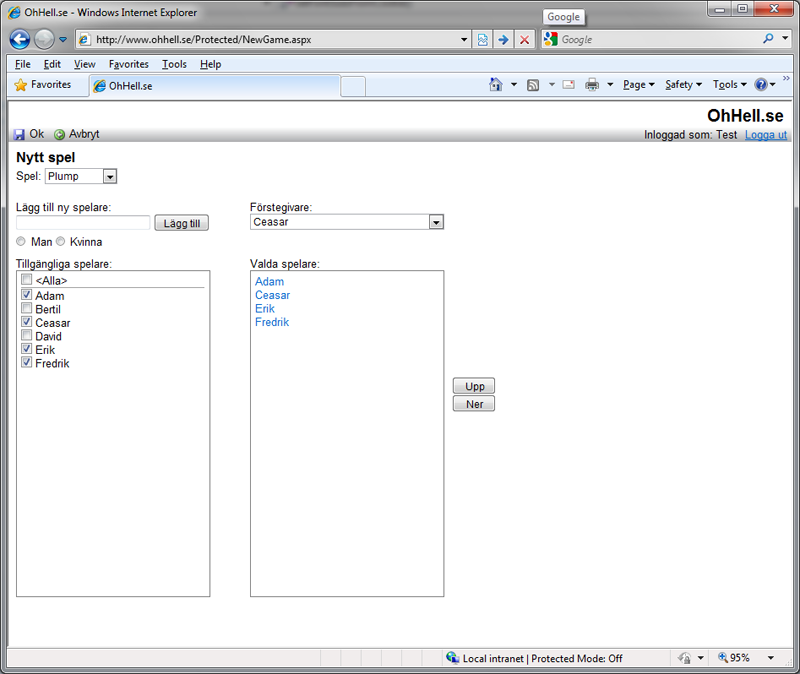This screenshot has height=674, width=800.
Task: Uncheck the Adam player checkbox
Action: [27, 295]
